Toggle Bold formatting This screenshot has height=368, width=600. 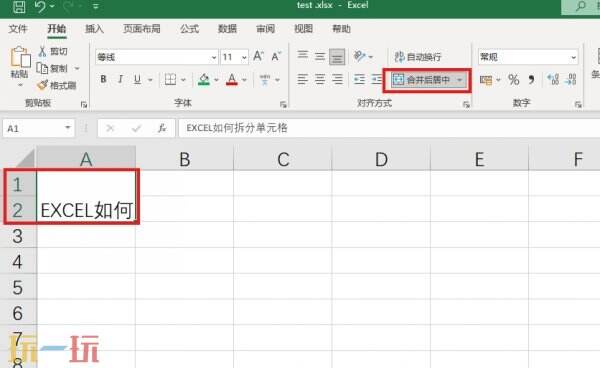pyautogui.click(x=103, y=79)
